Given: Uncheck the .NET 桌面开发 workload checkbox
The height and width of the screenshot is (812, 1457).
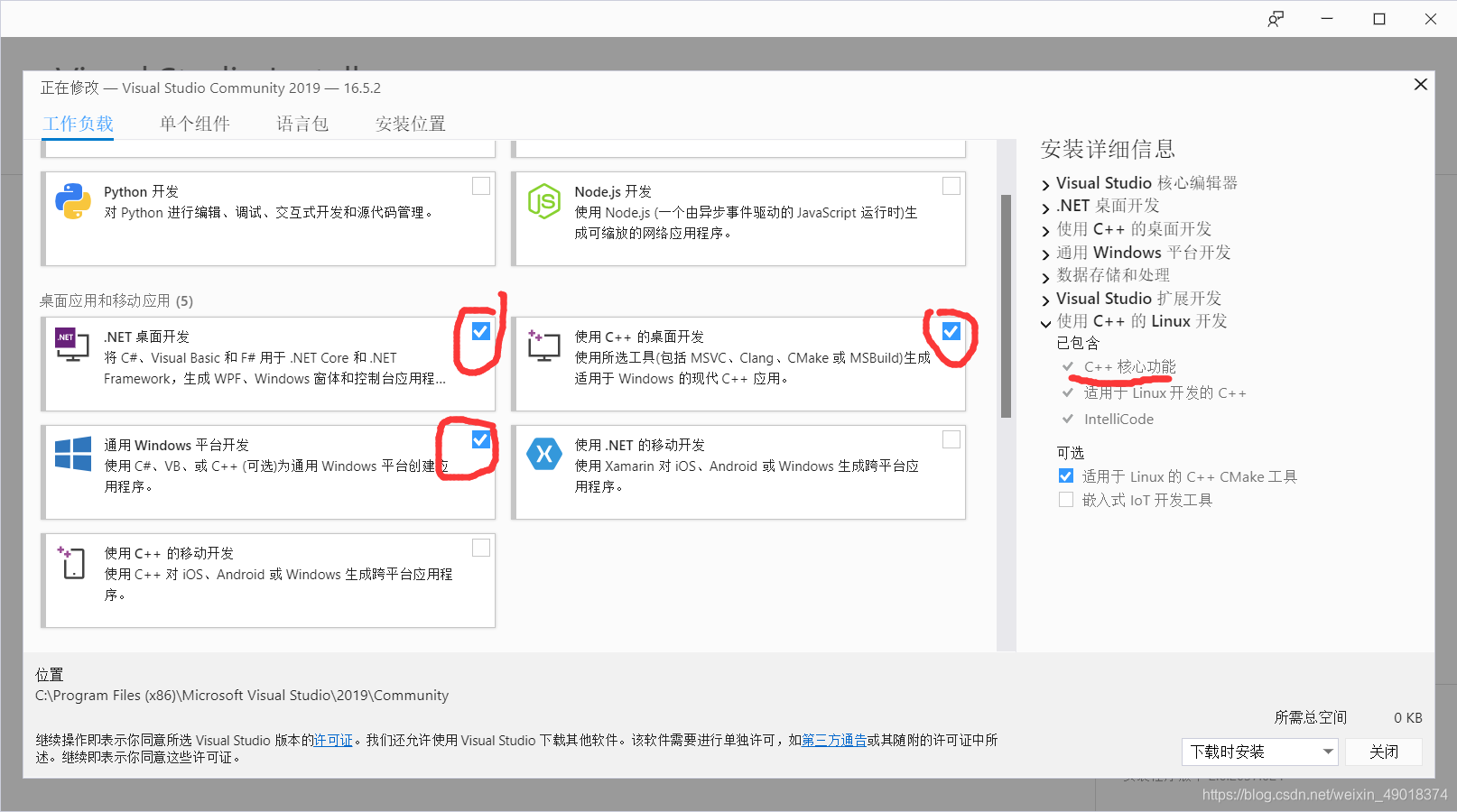Looking at the screenshot, I should tap(481, 331).
